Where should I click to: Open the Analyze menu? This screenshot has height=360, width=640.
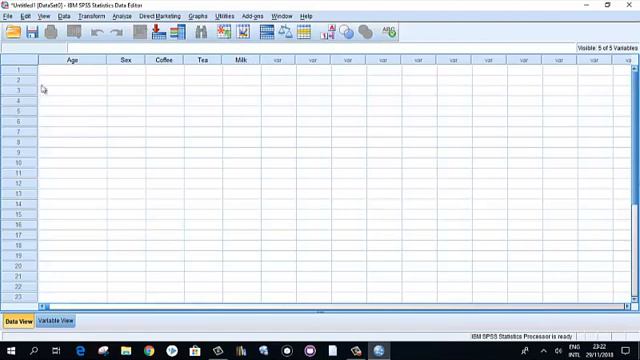122,16
